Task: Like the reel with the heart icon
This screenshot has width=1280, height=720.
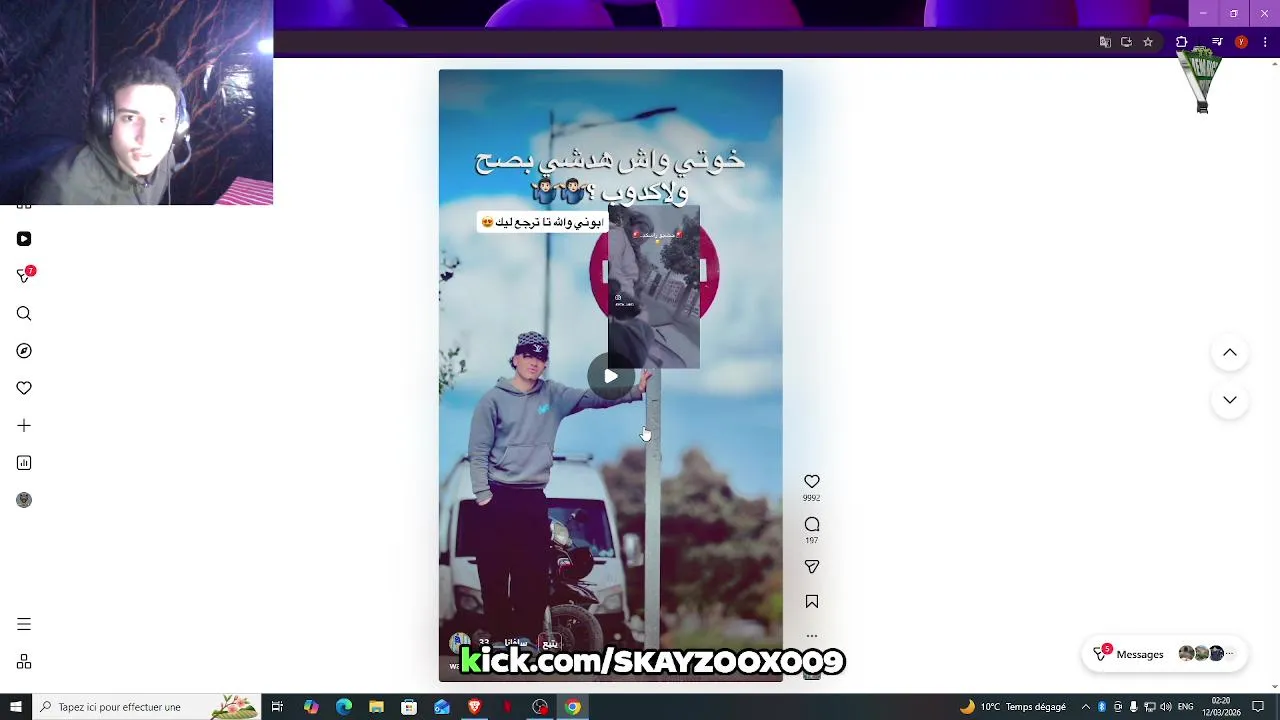Action: pos(812,482)
